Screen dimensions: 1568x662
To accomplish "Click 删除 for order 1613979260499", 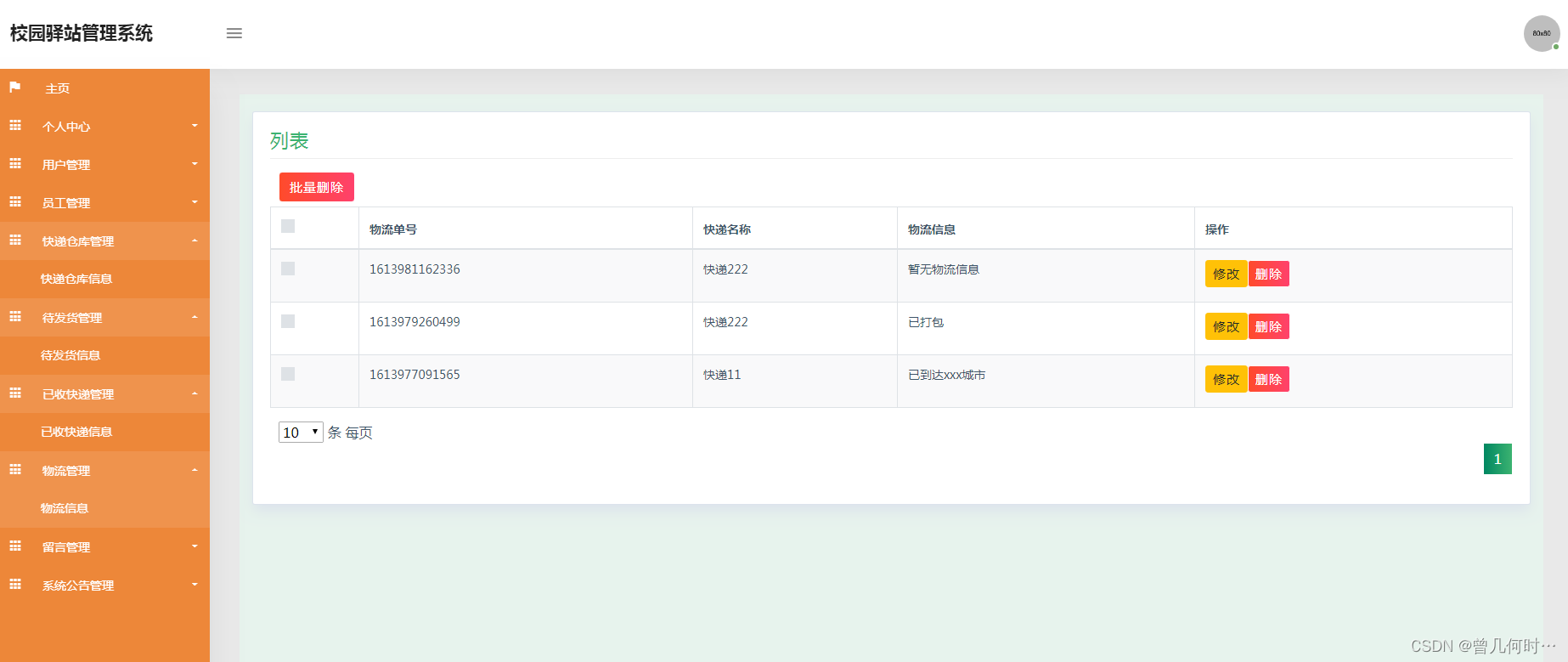I will [1268, 326].
